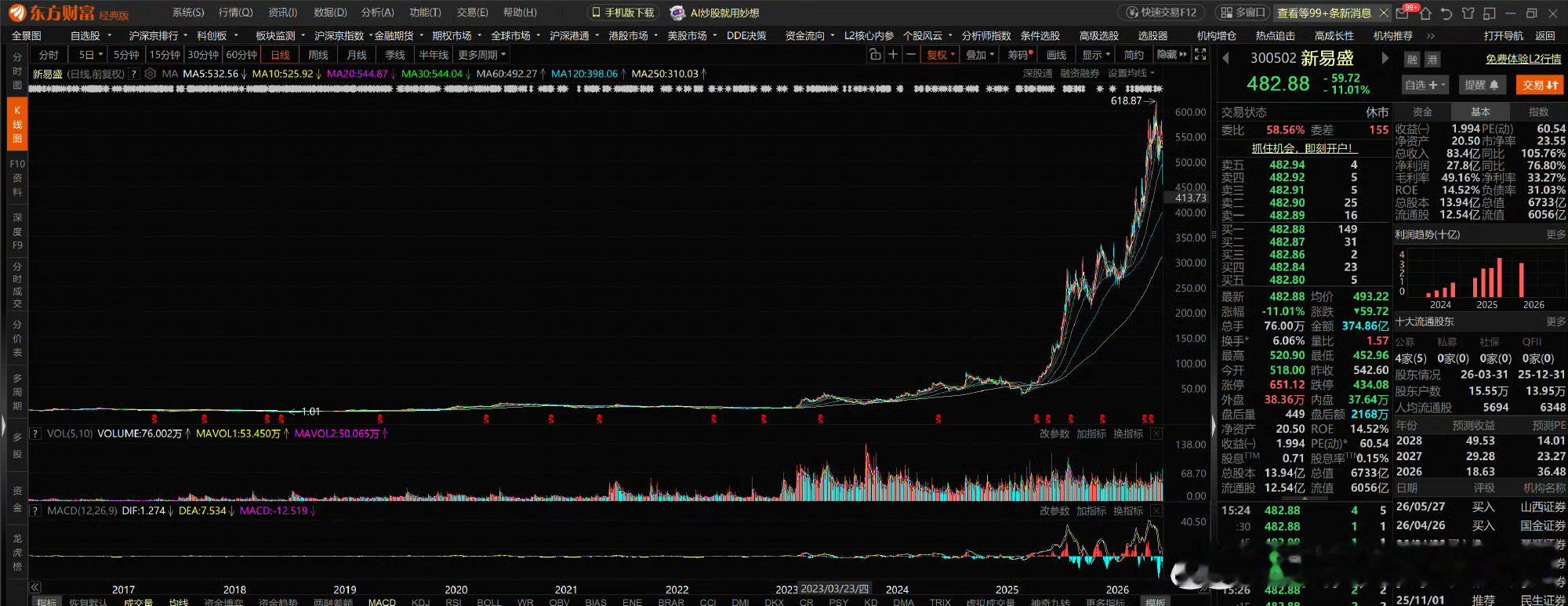
Task: Click 换指标 in MACD panel header
Action: [x=1128, y=510]
